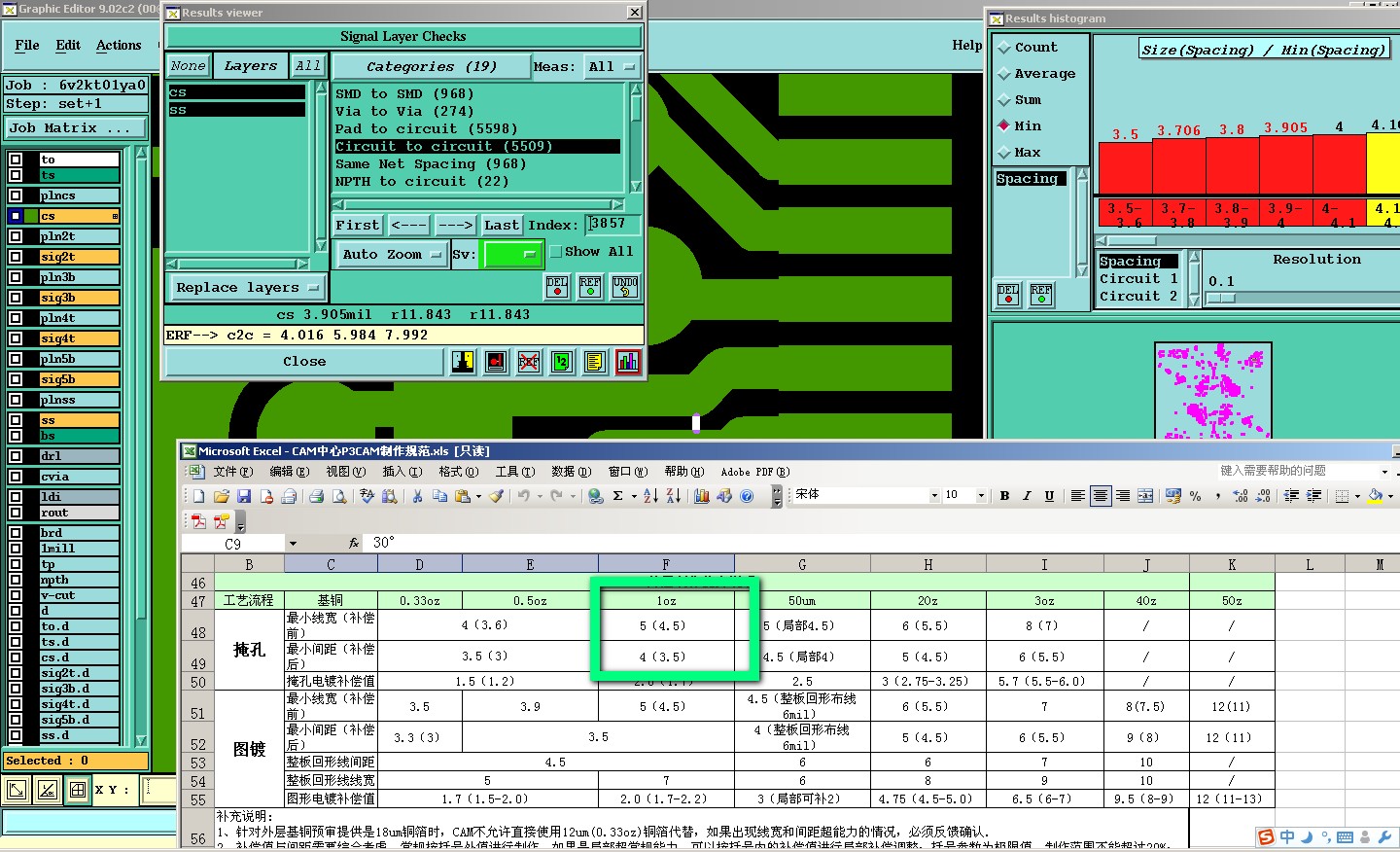Click Excel Spelling check icon
Image resolution: width=1400 pixels, height=852 pixels.
[367, 496]
